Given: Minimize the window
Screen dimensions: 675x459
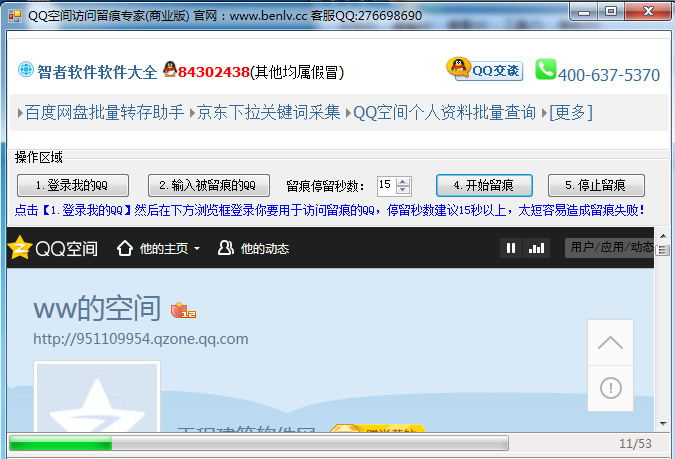Looking at the screenshot, I should point(584,12).
